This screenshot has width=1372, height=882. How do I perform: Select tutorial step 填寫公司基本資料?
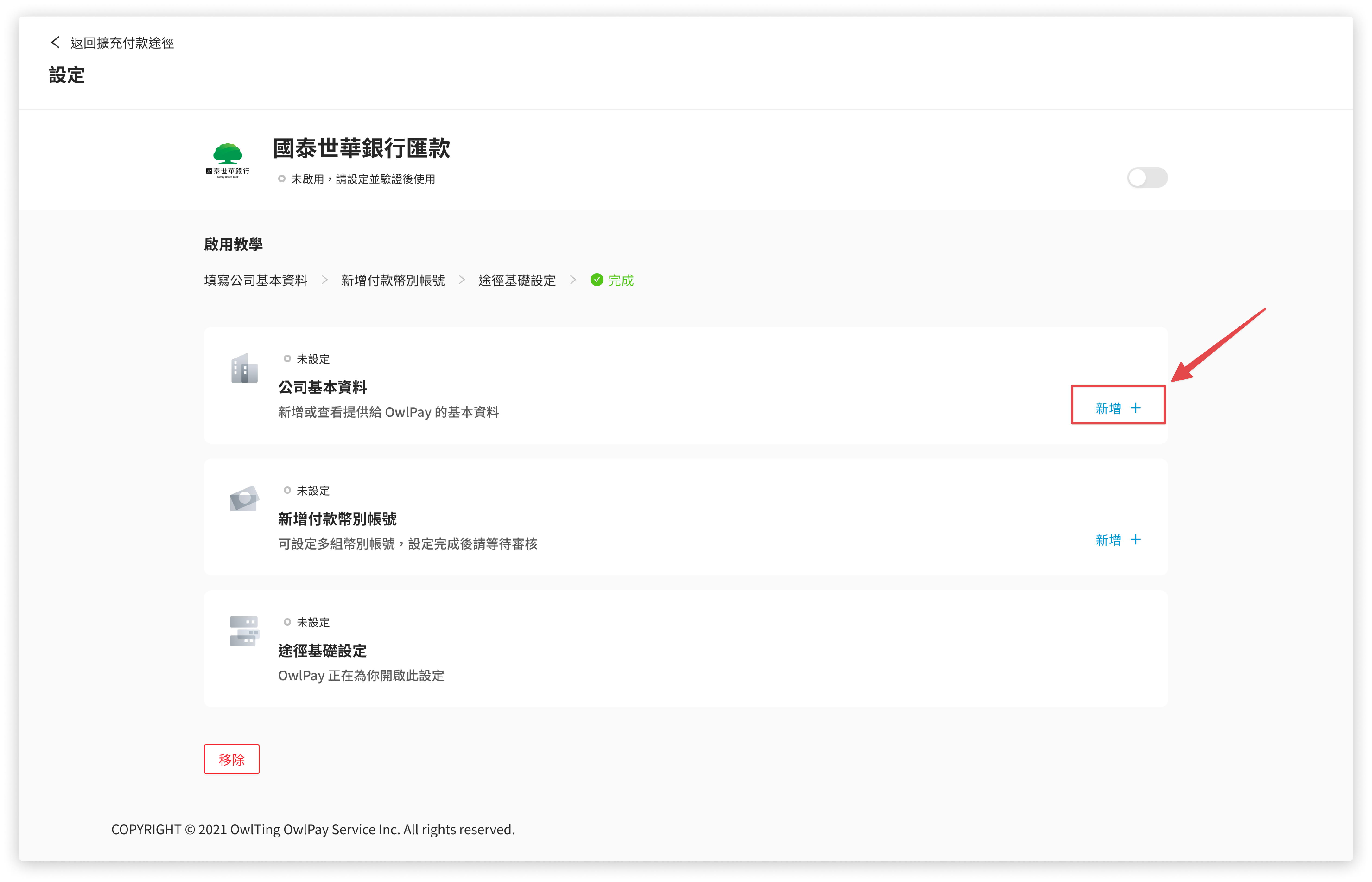point(256,280)
